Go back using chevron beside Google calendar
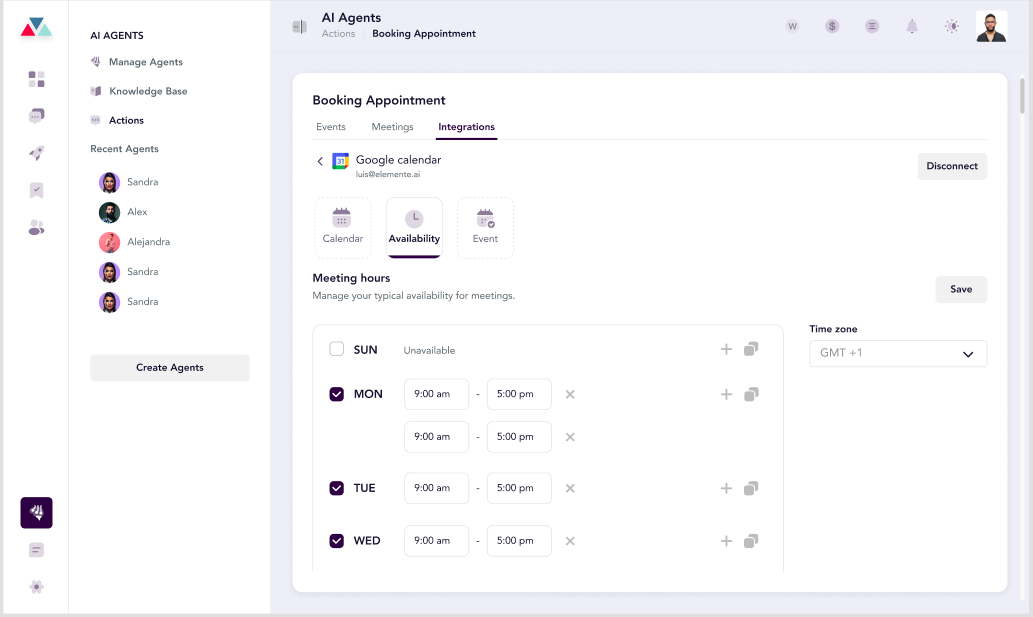 [x=320, y=161]
